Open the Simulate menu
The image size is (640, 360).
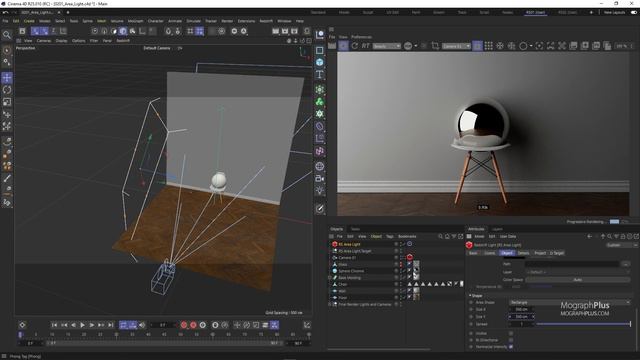click(193, 21)
